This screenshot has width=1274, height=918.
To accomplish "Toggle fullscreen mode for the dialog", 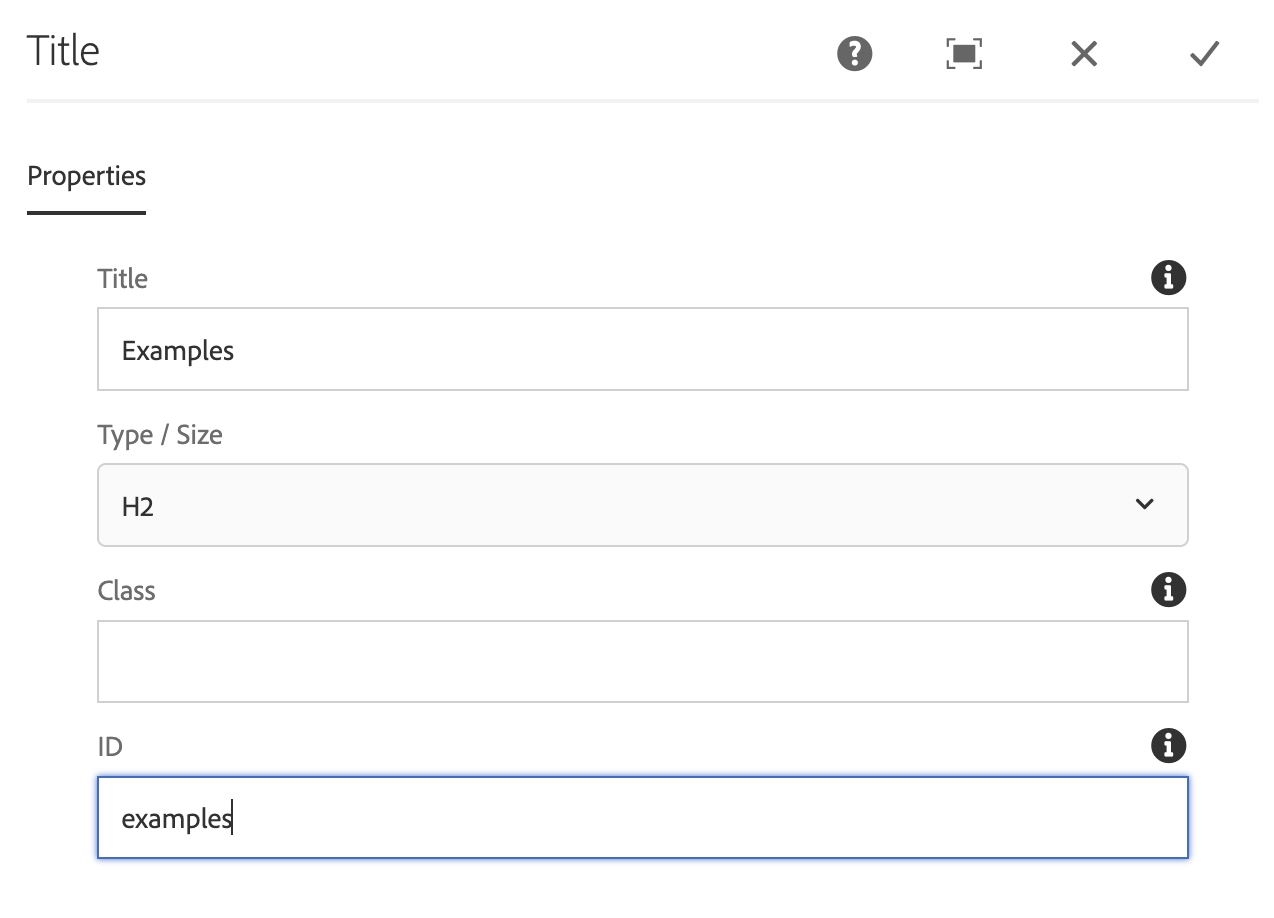I will click(964, 54).
